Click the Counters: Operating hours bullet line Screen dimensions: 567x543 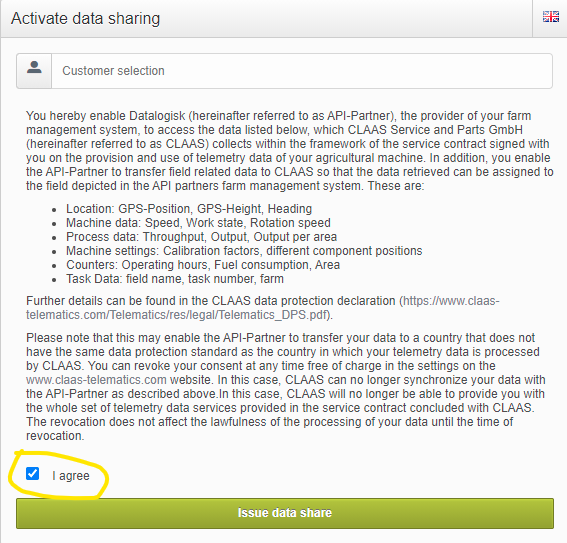203,265
